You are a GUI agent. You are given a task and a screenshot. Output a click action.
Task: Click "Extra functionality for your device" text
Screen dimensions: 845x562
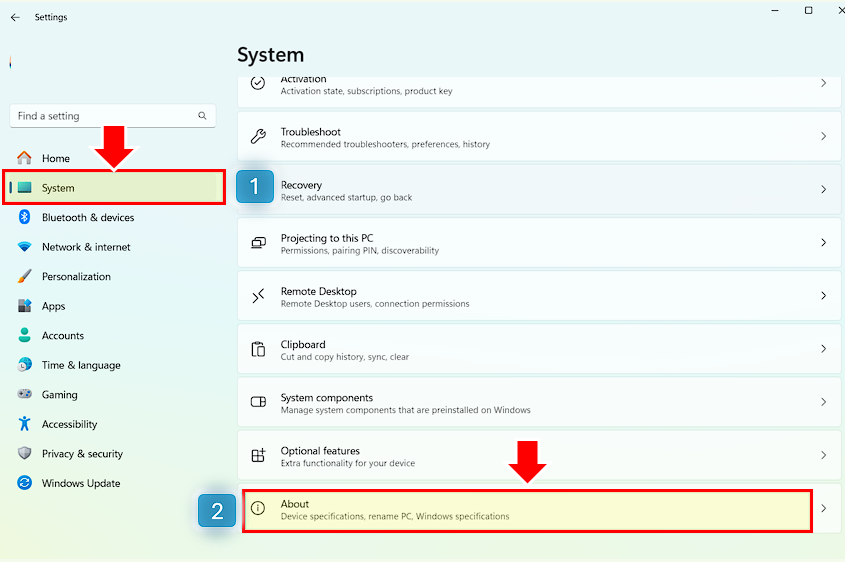(348, 463)
